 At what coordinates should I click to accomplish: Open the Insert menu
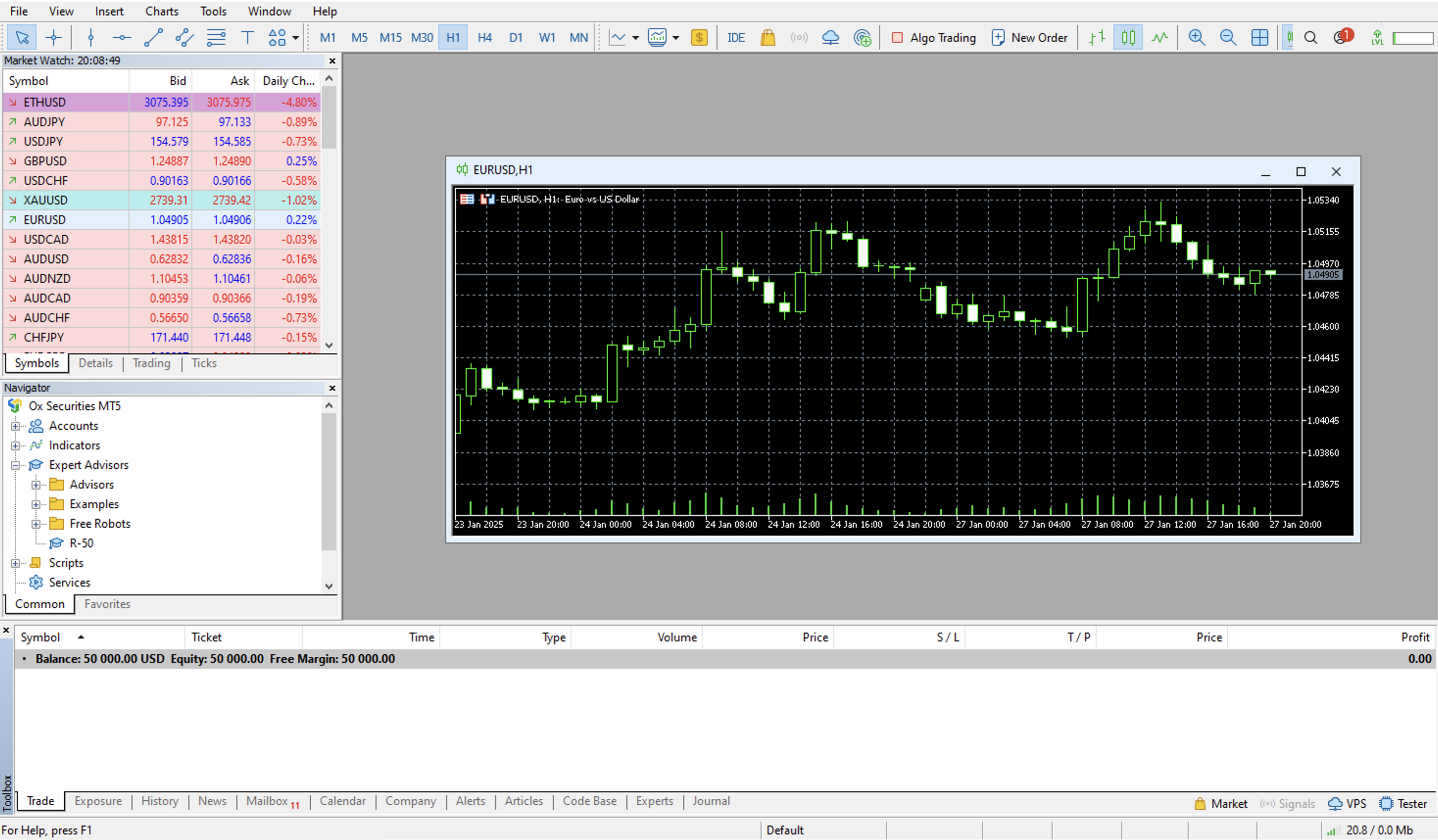click(x=109, y=11)
